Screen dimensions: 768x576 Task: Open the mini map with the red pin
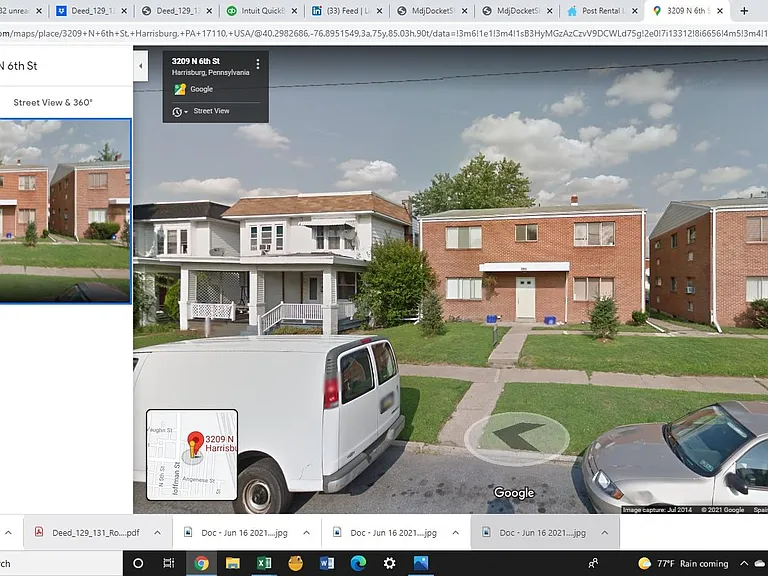click(x=192, y=455)
